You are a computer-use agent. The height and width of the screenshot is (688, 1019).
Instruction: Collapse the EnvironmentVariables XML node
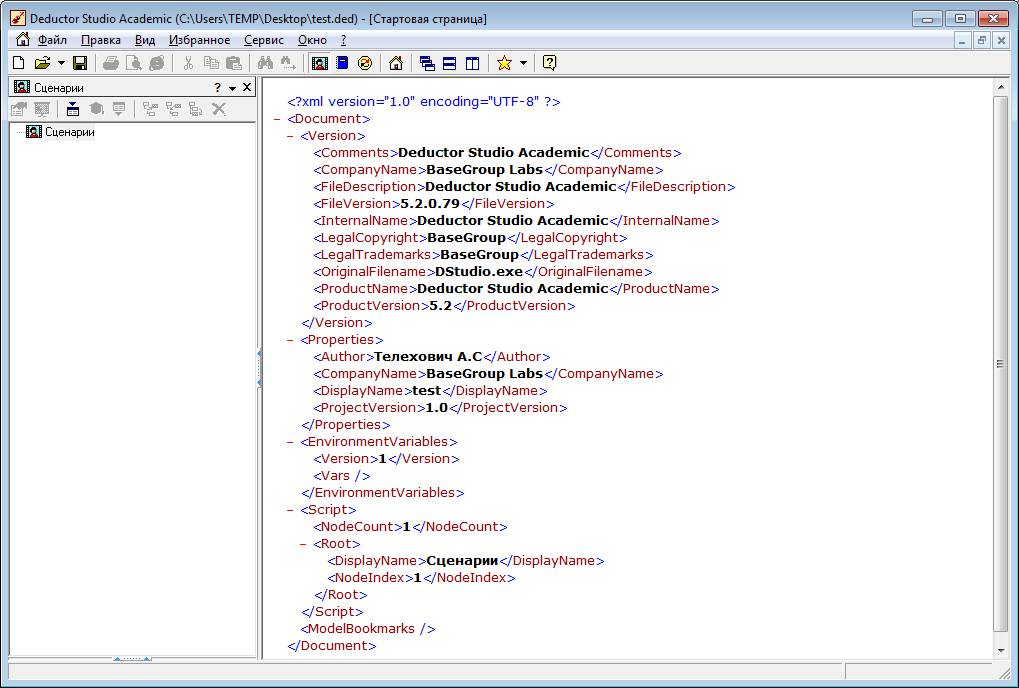(x=290, y=442)
